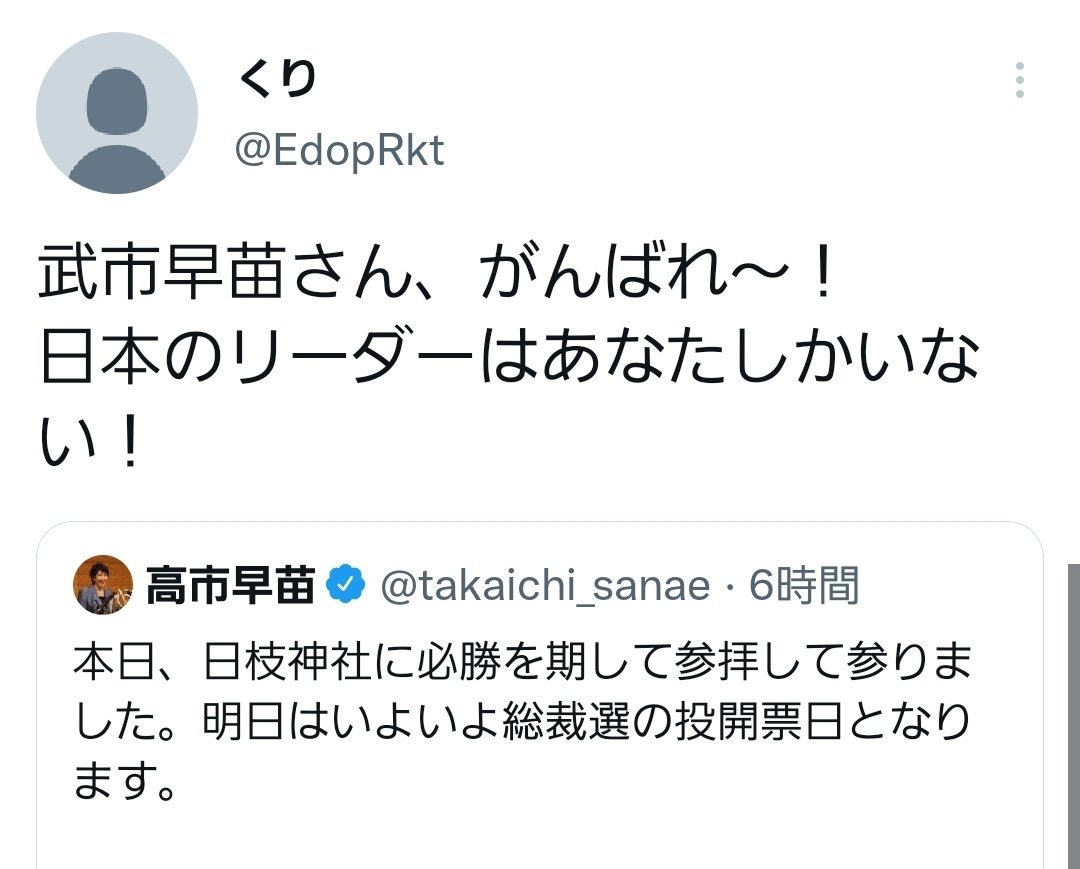Click the @EdopRkt handle
The width and height of the screenshot is (1080, 869).
point(339,151)
